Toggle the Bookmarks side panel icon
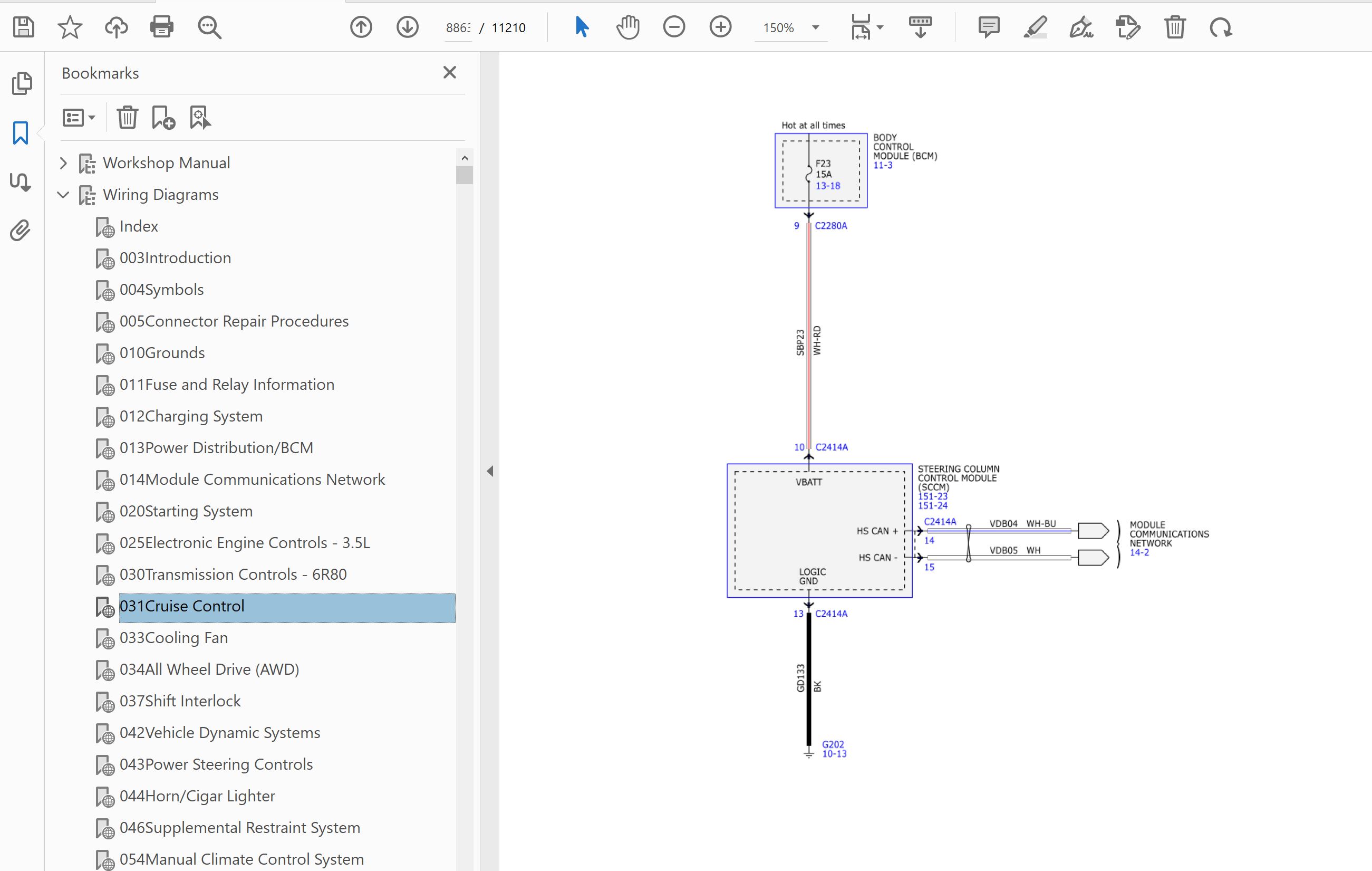Screen dimensions: 1372x871 click(21, 133)
